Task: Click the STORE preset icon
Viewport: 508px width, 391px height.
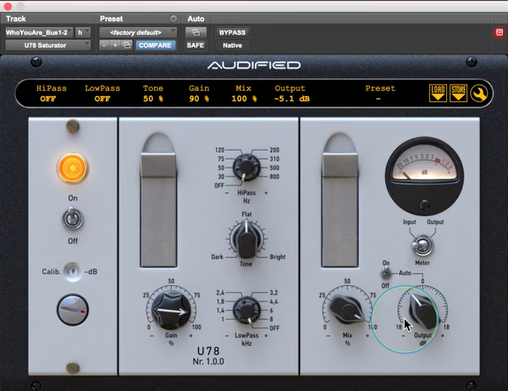Action: click(x=458, y=93)
